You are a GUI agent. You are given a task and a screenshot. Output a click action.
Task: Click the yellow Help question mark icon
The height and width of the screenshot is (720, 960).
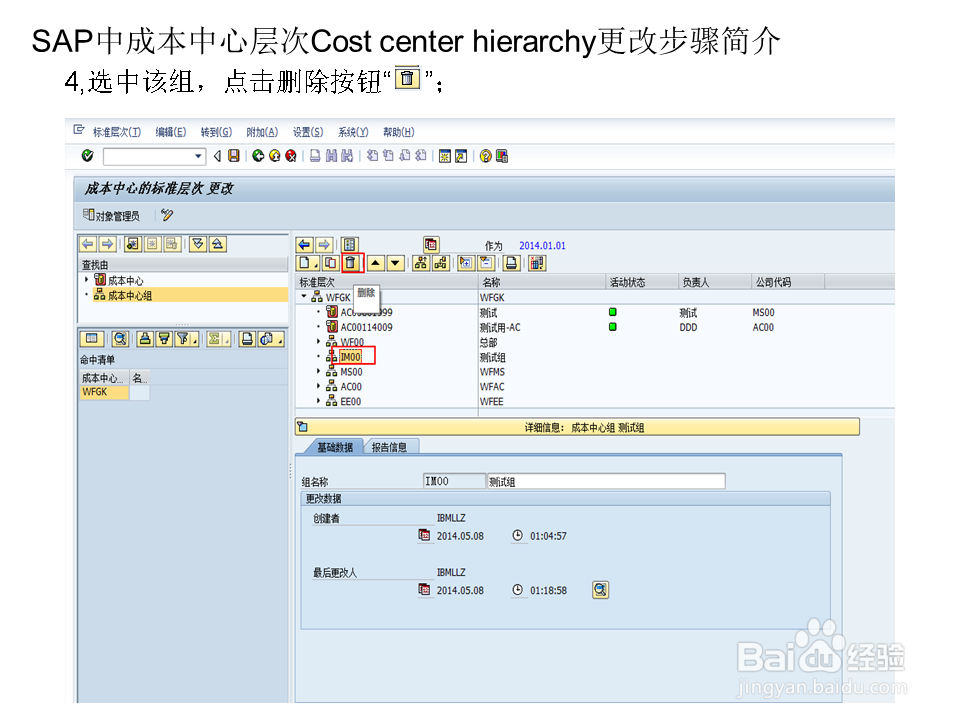pyautogui.click(x=486, y=156)
